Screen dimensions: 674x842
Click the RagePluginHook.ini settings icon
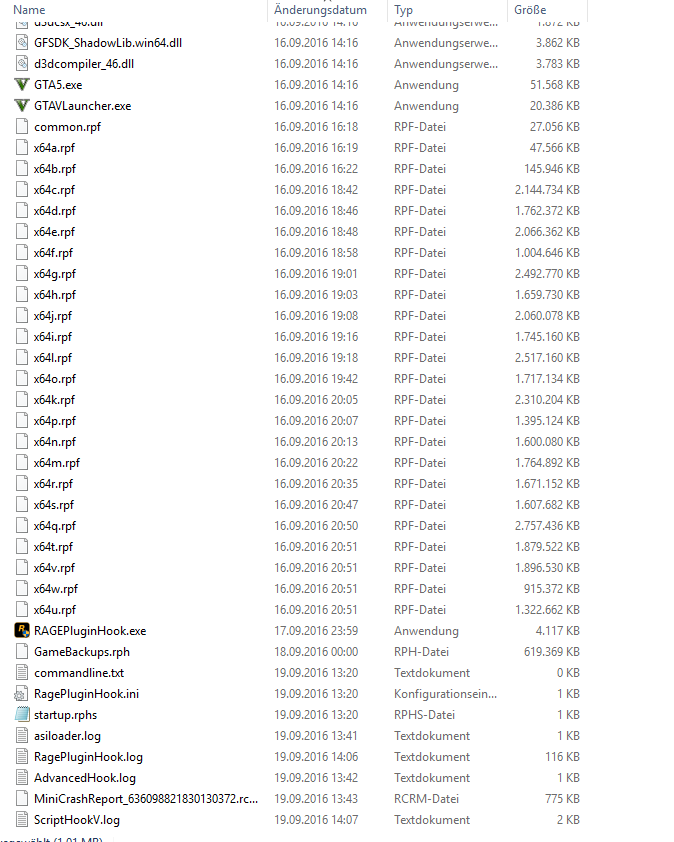(x=21, y=694)
